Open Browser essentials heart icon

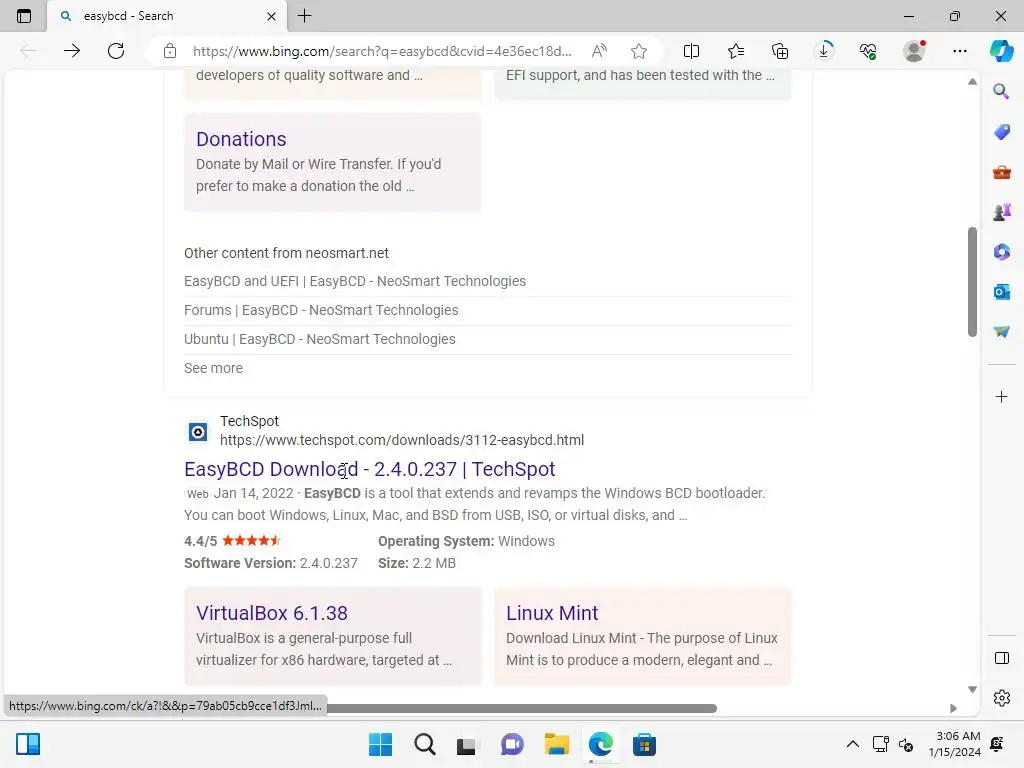[868, 51]
